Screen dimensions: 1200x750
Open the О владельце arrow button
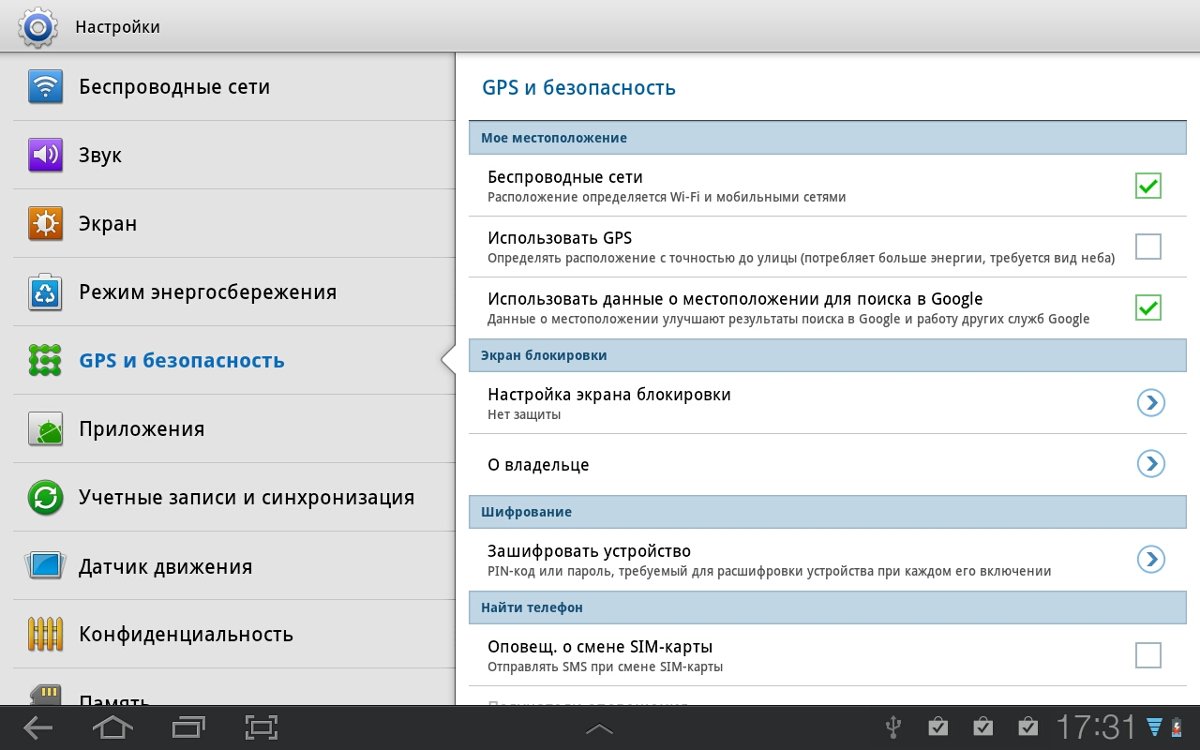1151,464
